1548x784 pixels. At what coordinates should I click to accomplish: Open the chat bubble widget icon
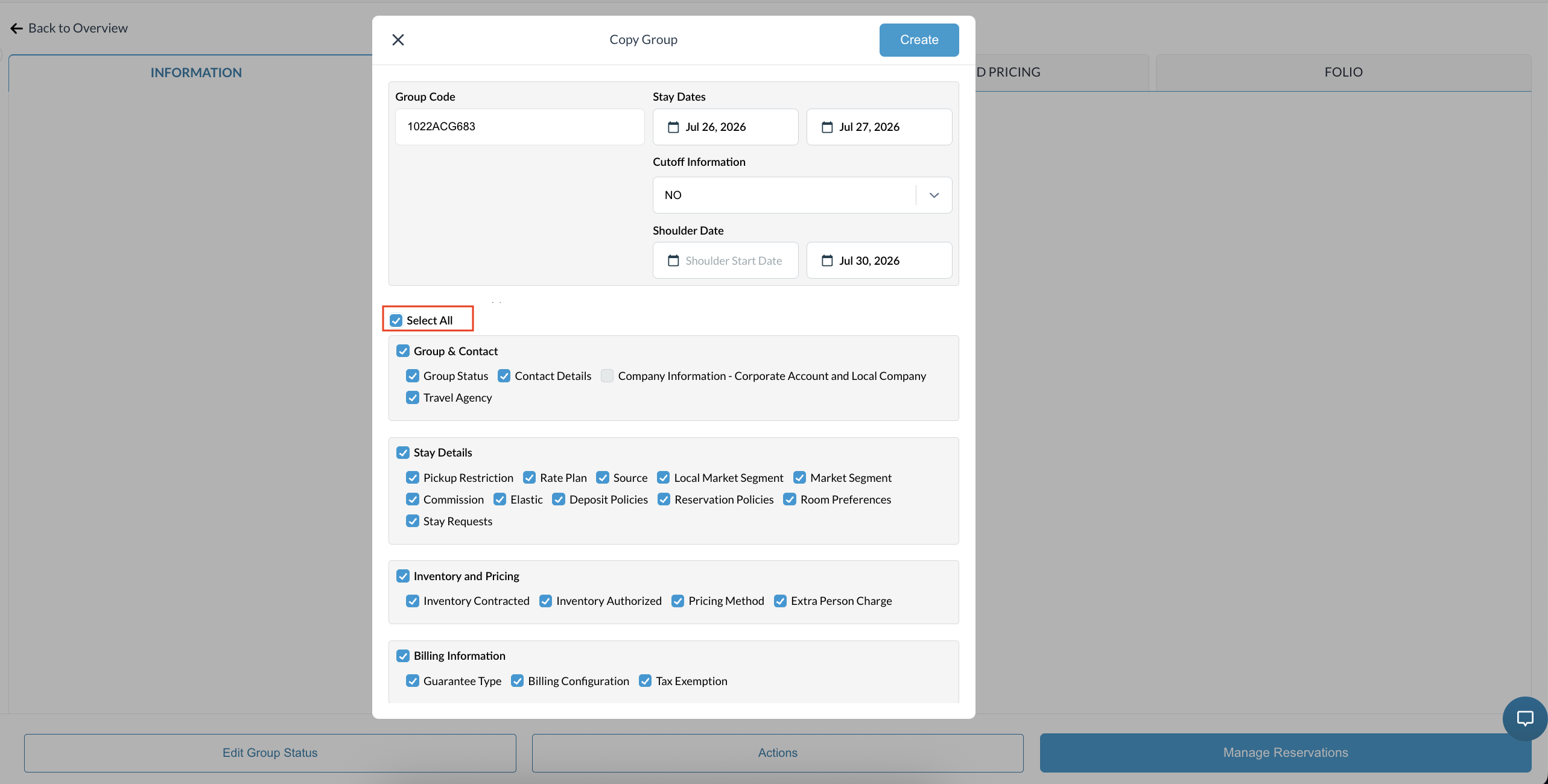click(x=1524, y=718)
